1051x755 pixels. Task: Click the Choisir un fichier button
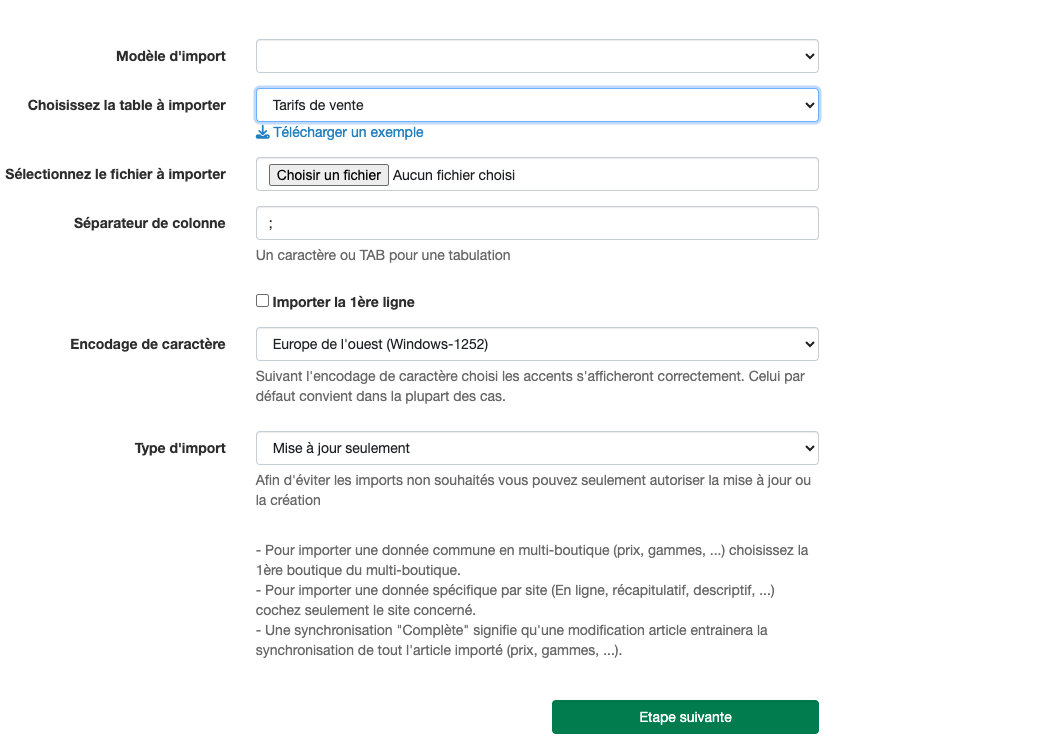[x=328, y=175]
